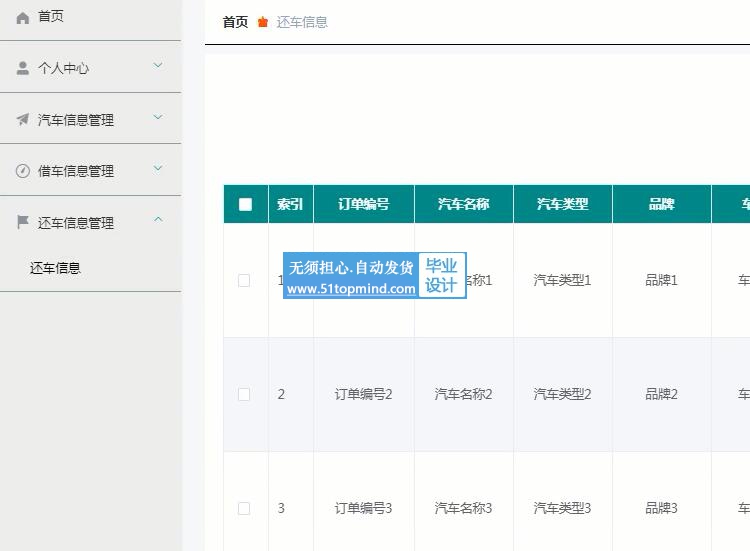Check the checkbox for row 2

point(244,395)
